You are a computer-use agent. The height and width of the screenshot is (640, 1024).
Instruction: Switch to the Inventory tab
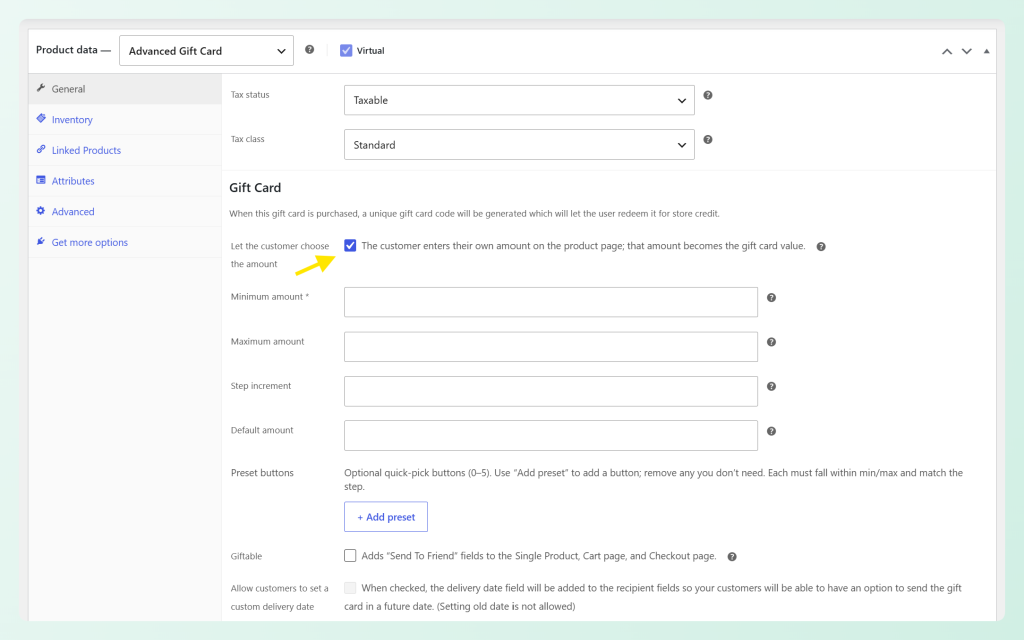125,120
